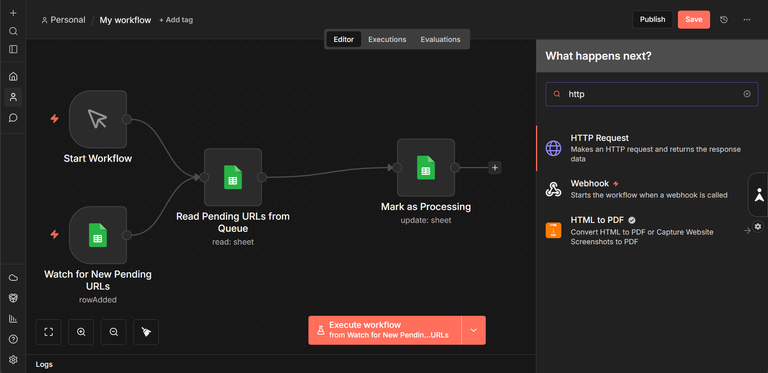Click the lightning bolt beside Watch for New Pending URLs
Screen dimensions: 768x373
[x=54, y=234]
